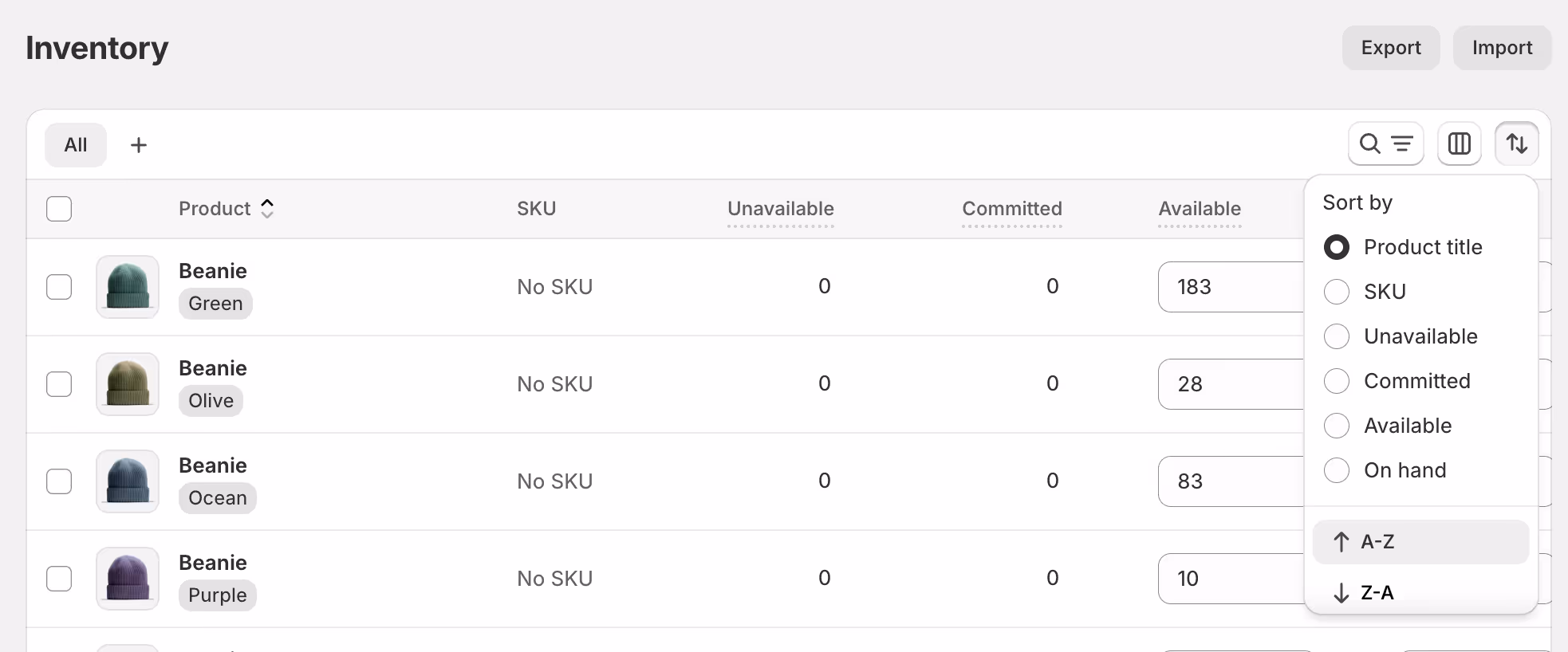Click the Unavailable column header
This screenshot has width=1568, height=652.
point(780,209)
